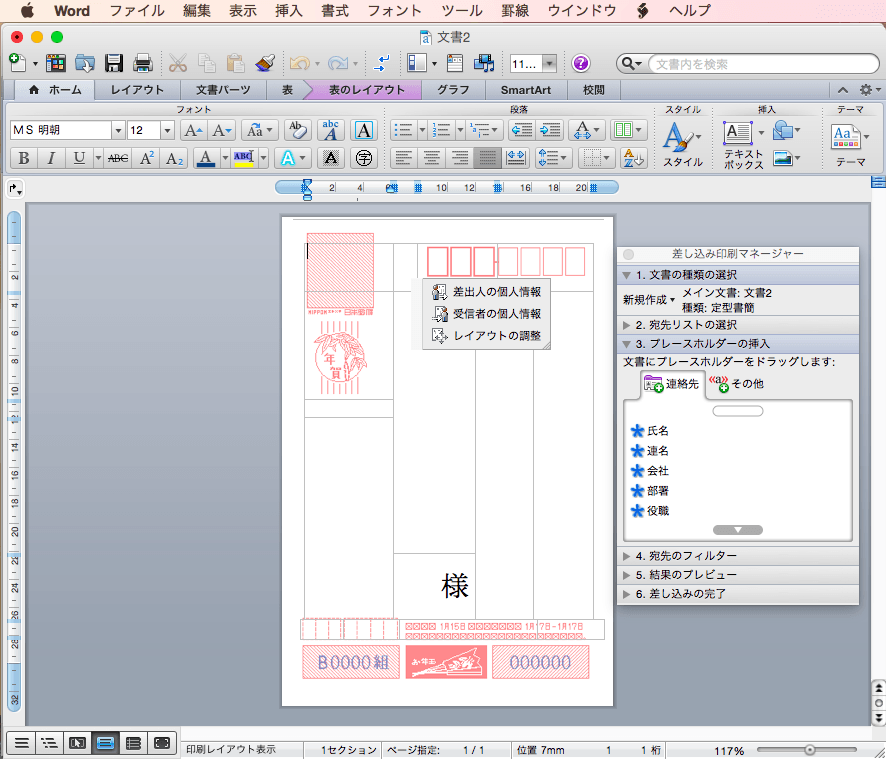This screenshot has width=886, height=759.
Task: Toggle Bold formatting button
Action: click(23, 158)
